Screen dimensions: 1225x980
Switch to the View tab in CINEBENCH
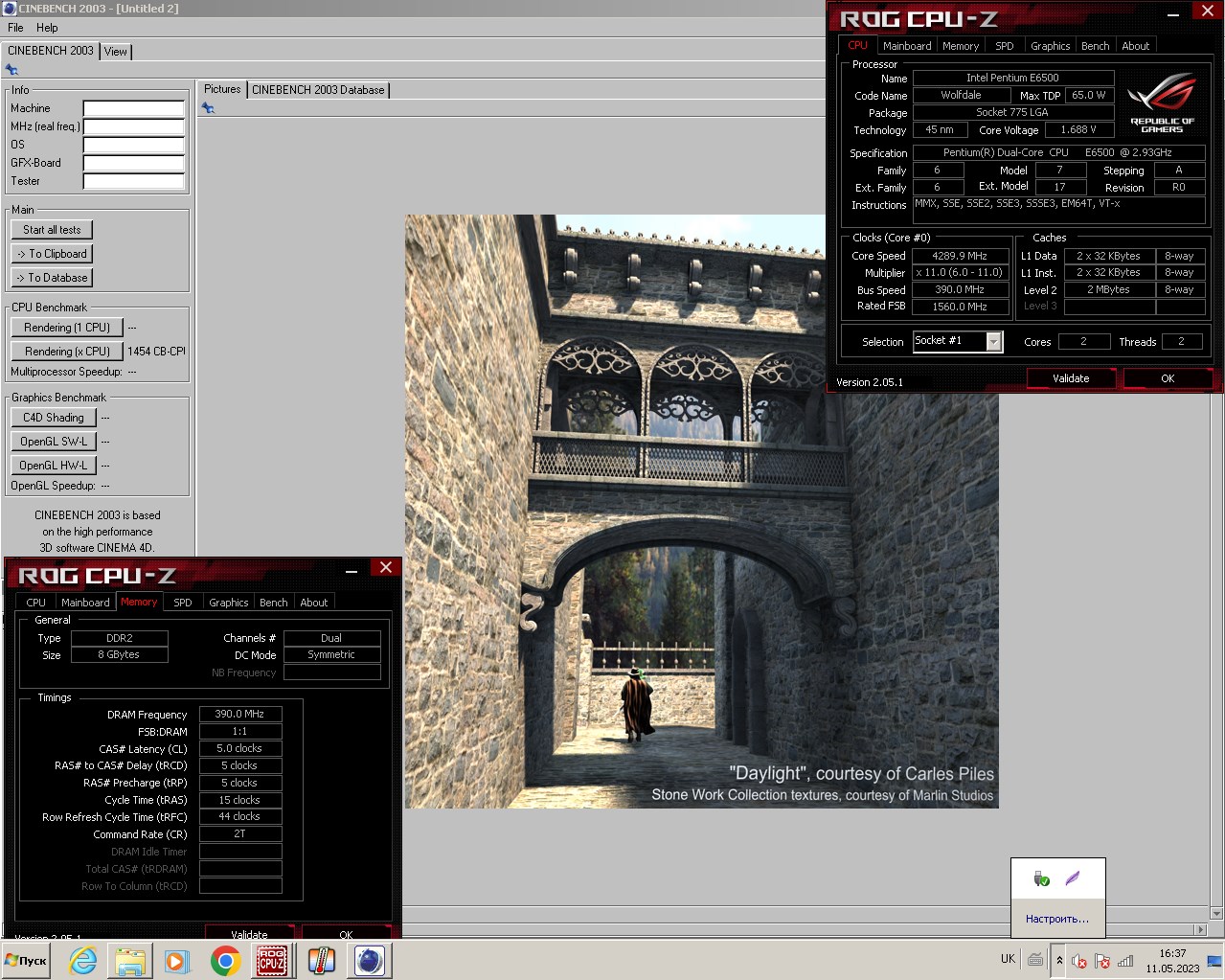[x=116, y=52]
